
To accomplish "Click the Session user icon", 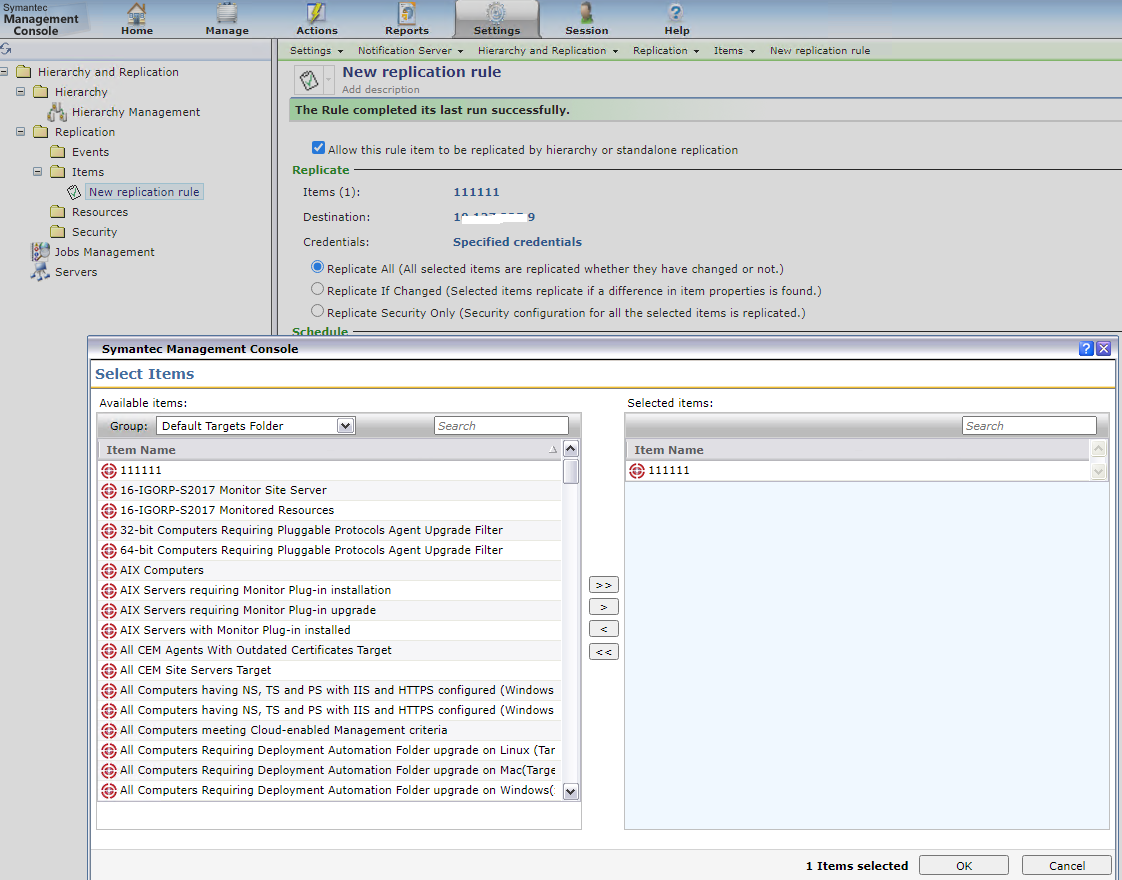I will pos(587,14).
